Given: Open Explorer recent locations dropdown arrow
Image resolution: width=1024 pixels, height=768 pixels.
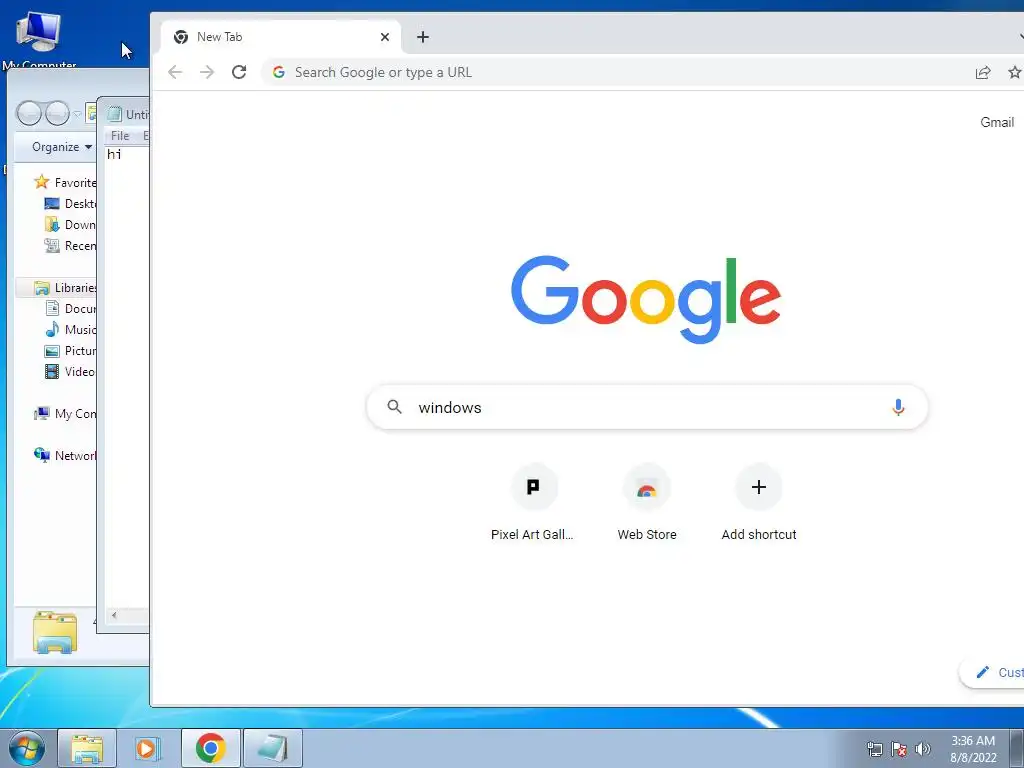Looking at the screenshot, I should click(x=77, y=114).
